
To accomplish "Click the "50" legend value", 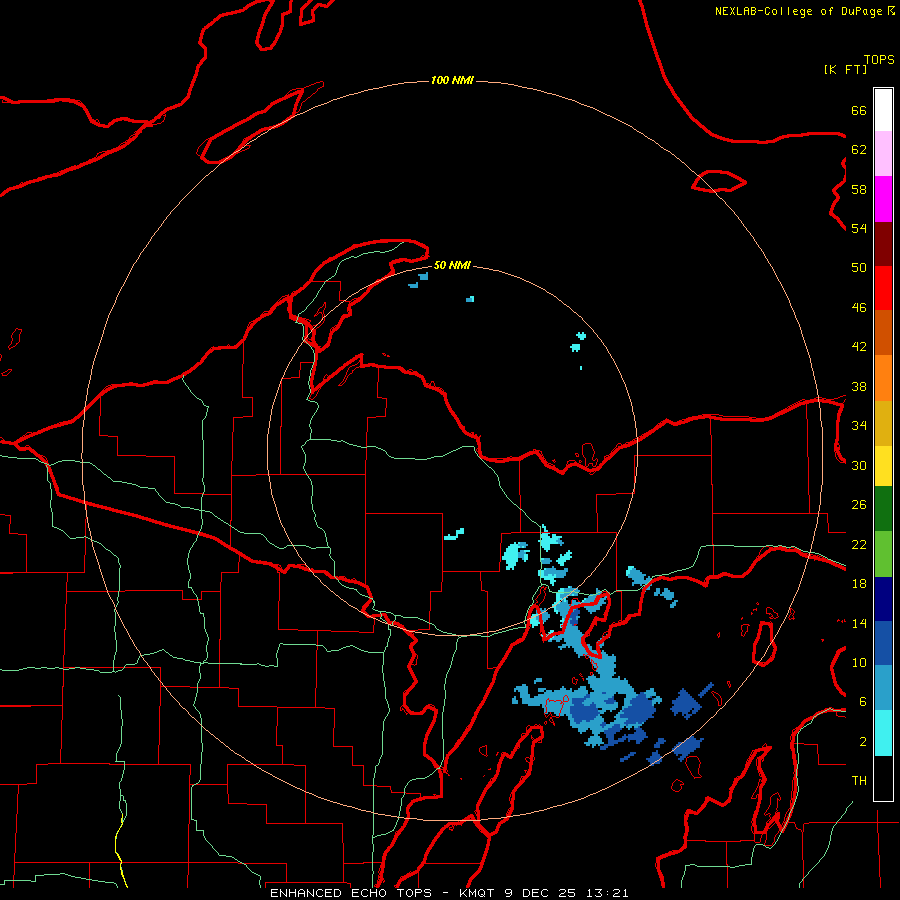I will [x=859, y=268].
